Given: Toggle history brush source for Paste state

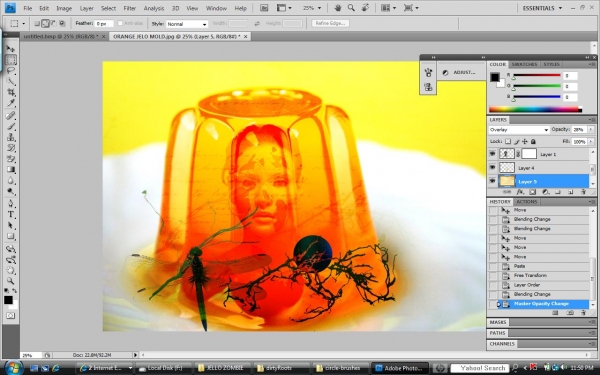Looking at the screenshot, I should coord(493,266).
